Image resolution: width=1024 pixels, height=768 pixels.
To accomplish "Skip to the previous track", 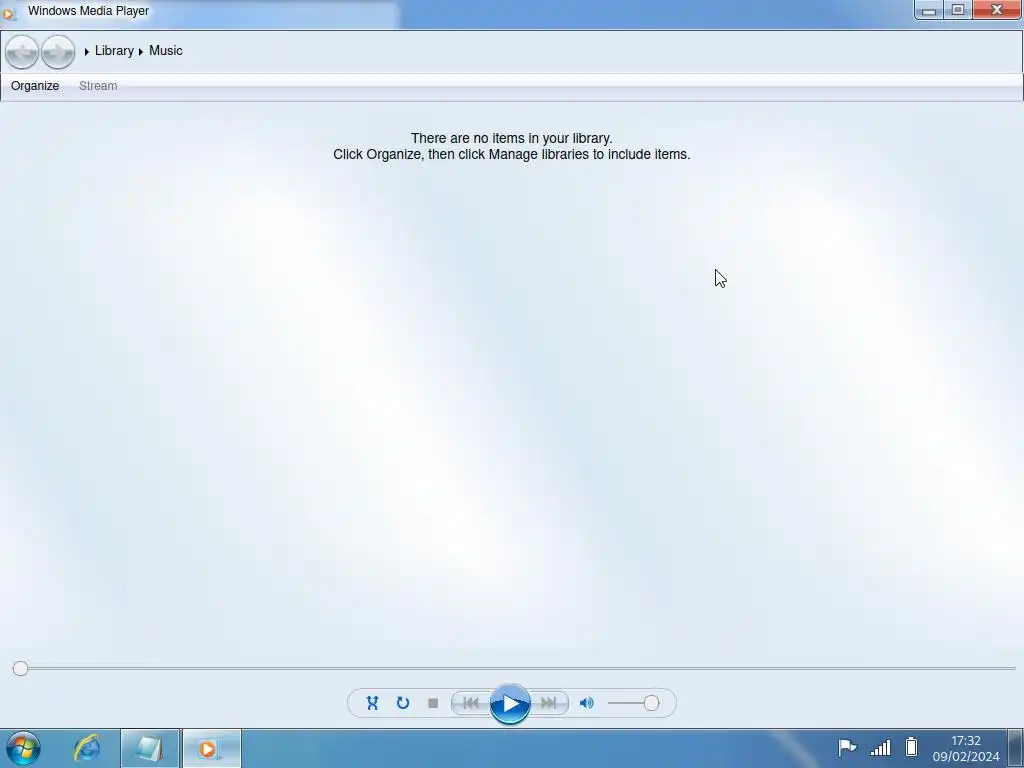I will pyautogui.click(x=470, y=703).
